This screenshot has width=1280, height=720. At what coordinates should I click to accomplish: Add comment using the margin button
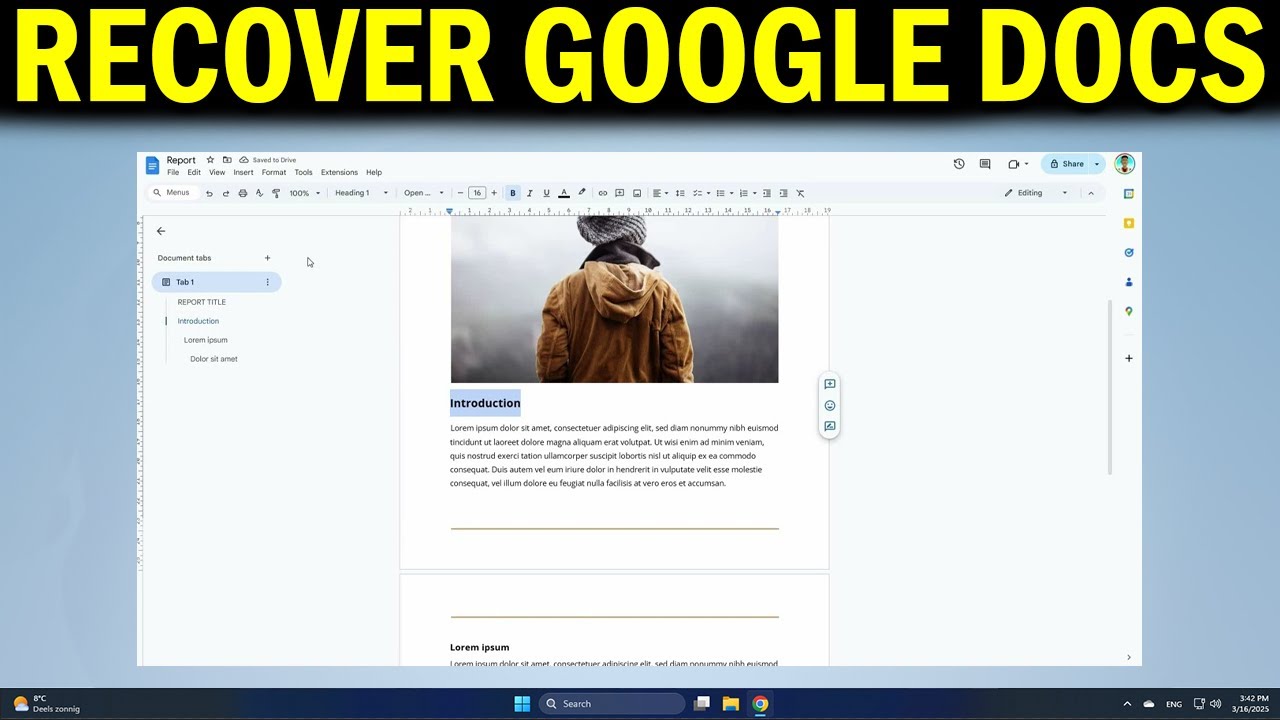[x=830, y=384]
